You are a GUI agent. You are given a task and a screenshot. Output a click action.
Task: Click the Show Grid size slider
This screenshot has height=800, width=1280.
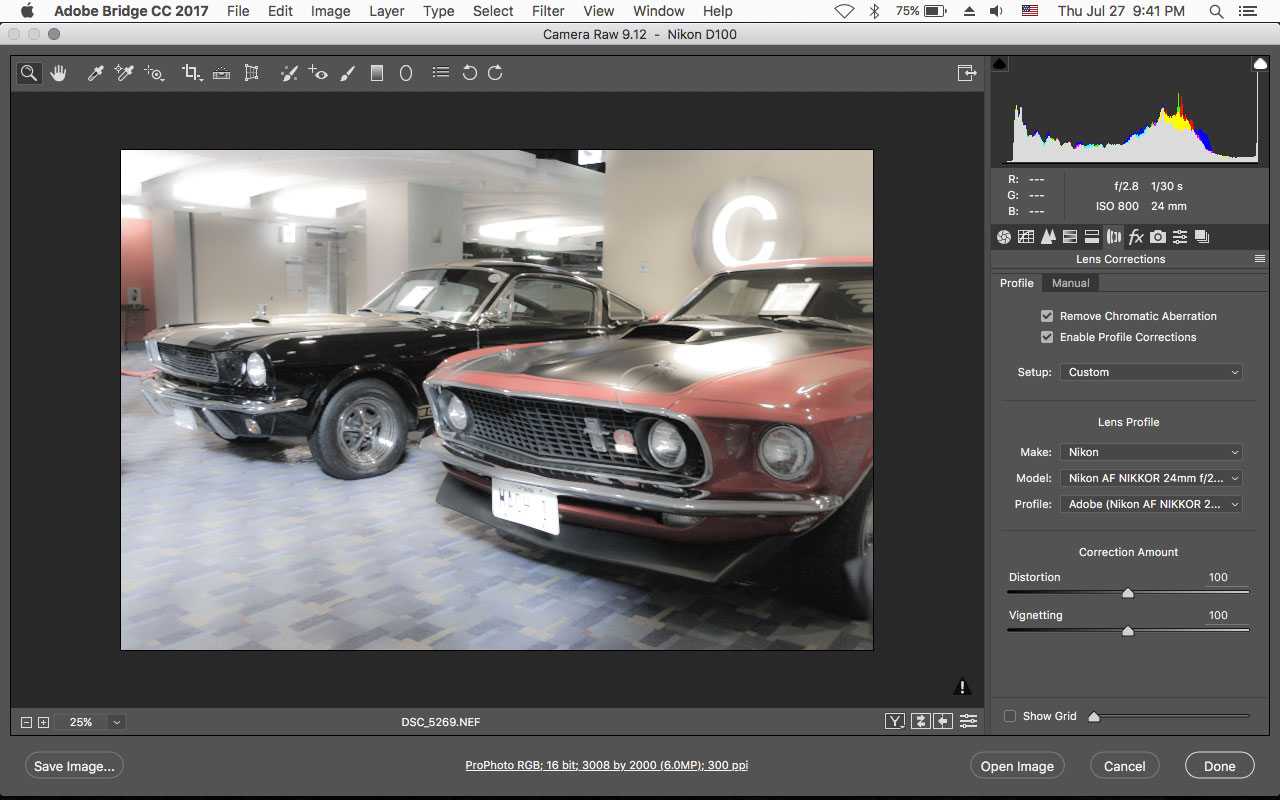point(1171,716)
